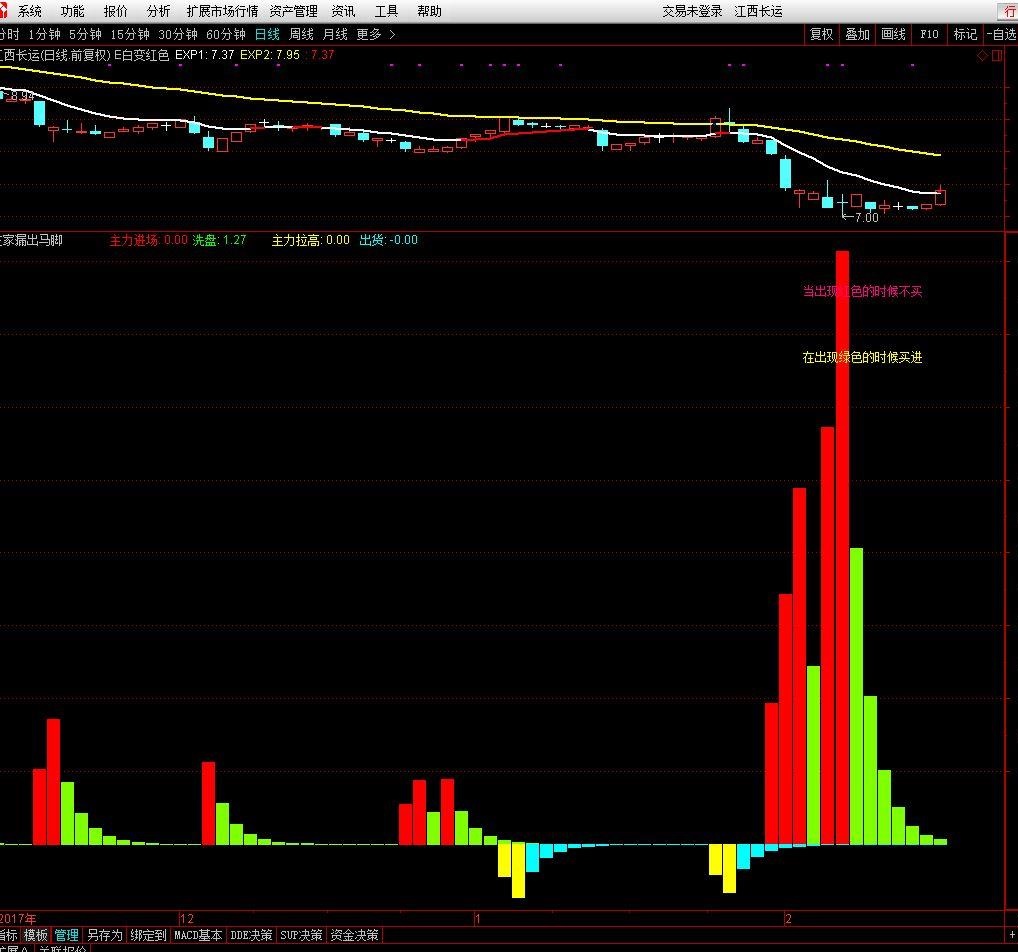Open the 资讯 menu
Screen dimensions: 1018x952
(343, 11)
